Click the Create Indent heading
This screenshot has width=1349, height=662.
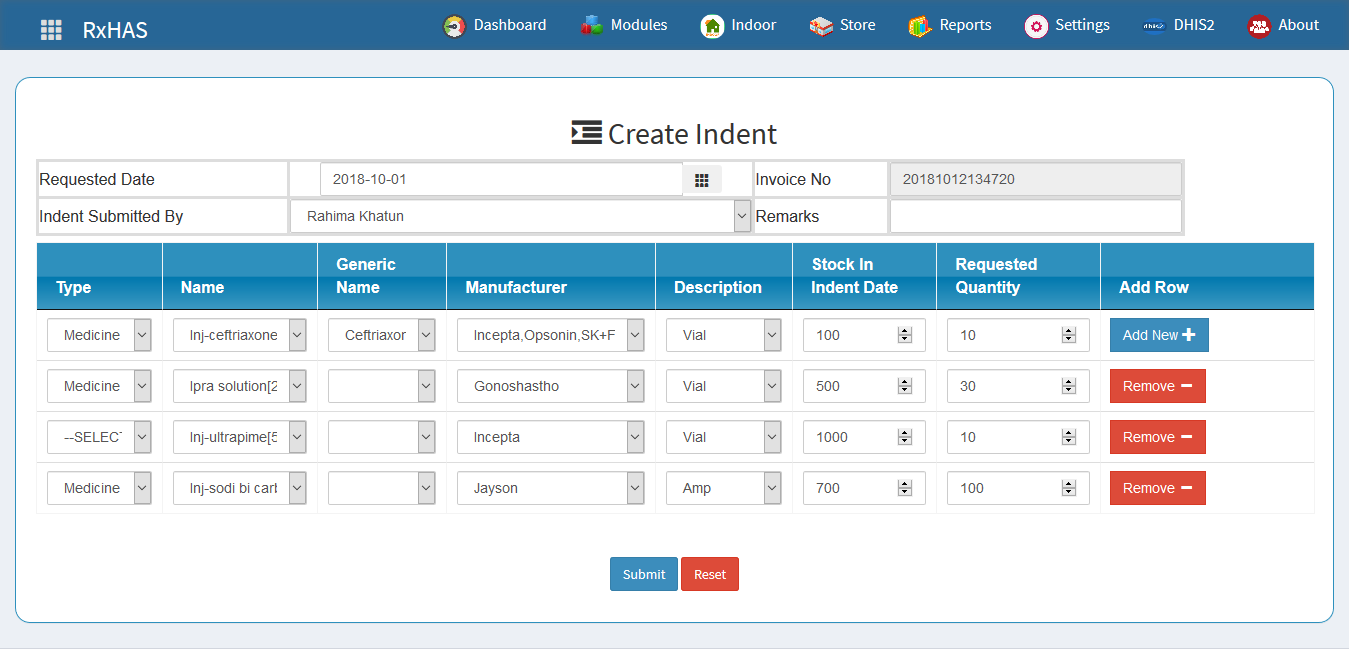click(x=674, y=134)
